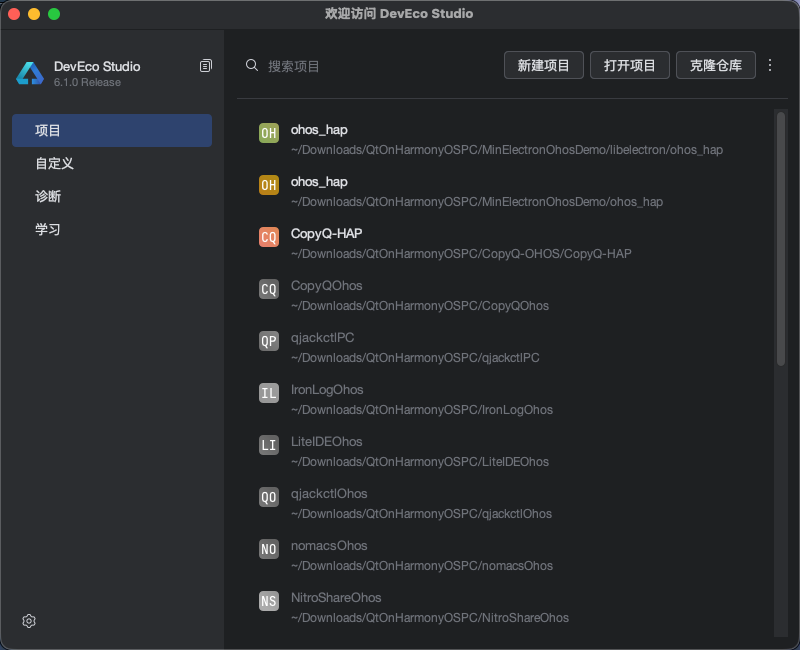Click the IL icon for IronLogOhos
Screen dimensions: 800x650
pos(269,393)
